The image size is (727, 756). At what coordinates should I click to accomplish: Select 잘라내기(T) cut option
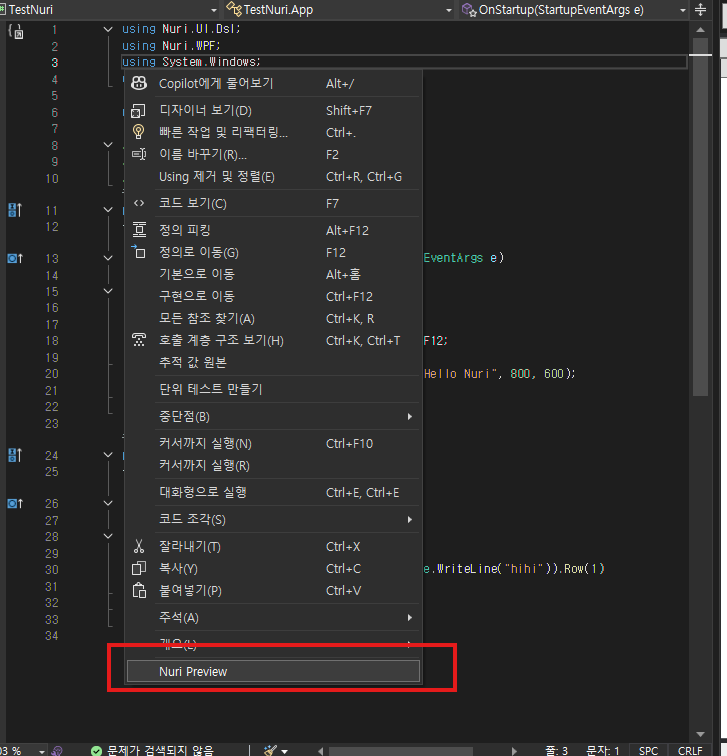[x=273, y=547]
